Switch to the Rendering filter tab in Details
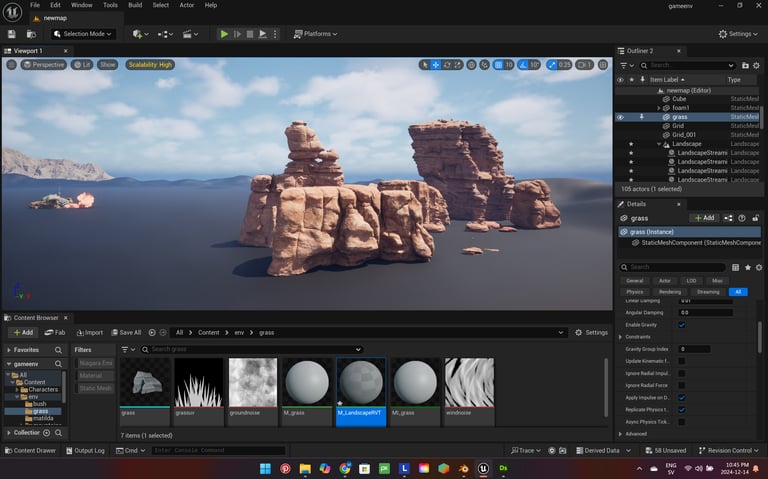This screenshot has width=768, height=479. (x=669, y=292)
